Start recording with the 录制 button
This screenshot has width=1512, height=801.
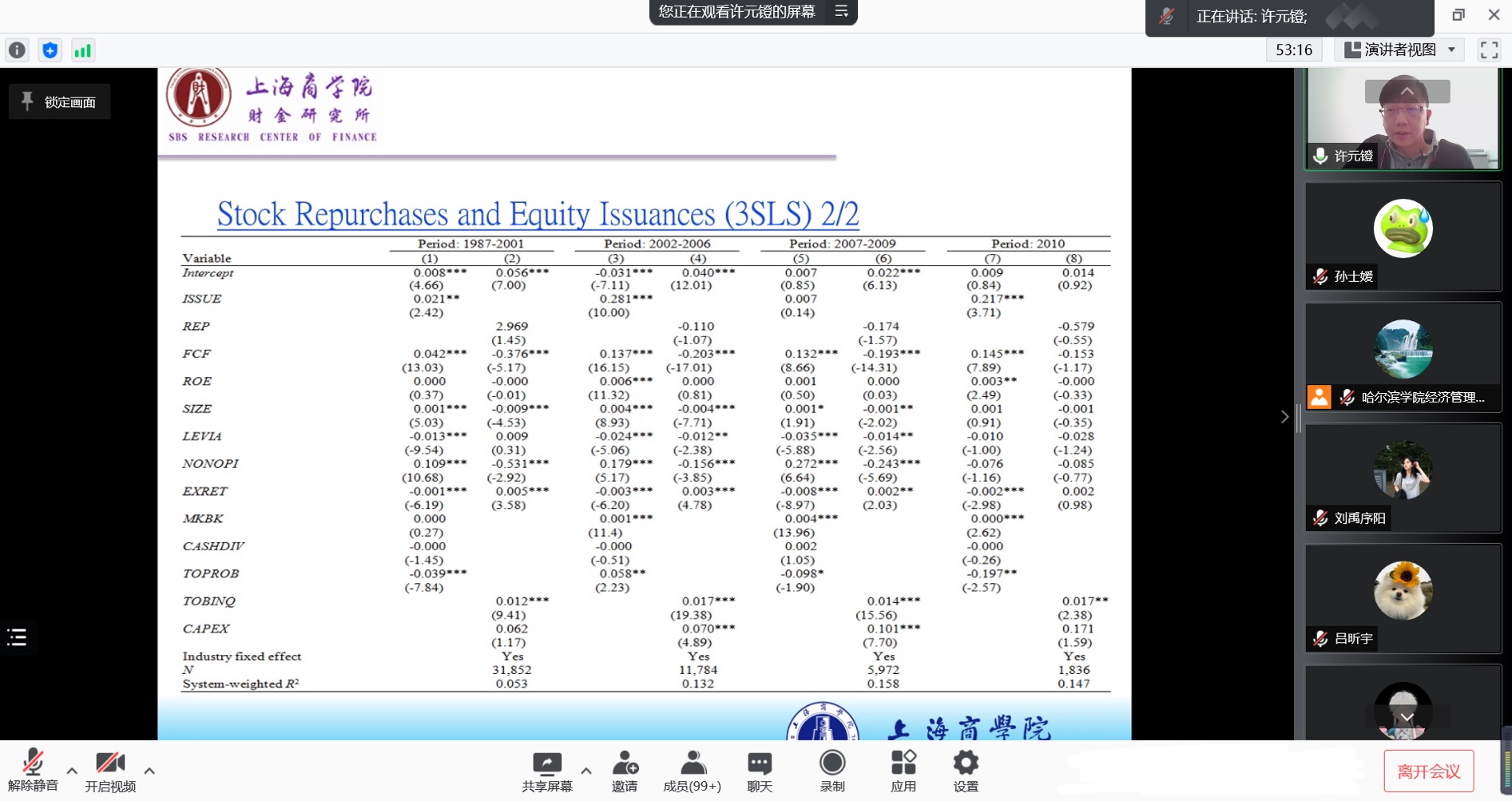(831, 771)
